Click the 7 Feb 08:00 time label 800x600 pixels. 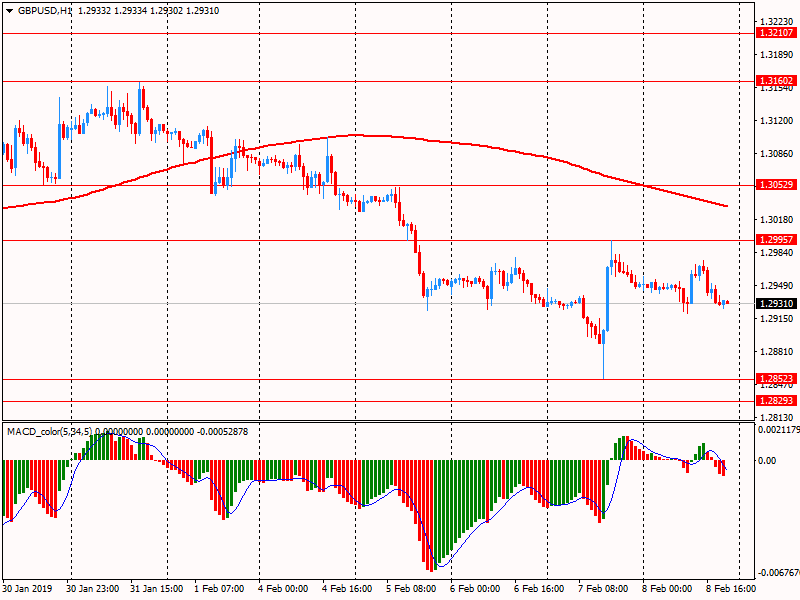[x=603, y=588]
